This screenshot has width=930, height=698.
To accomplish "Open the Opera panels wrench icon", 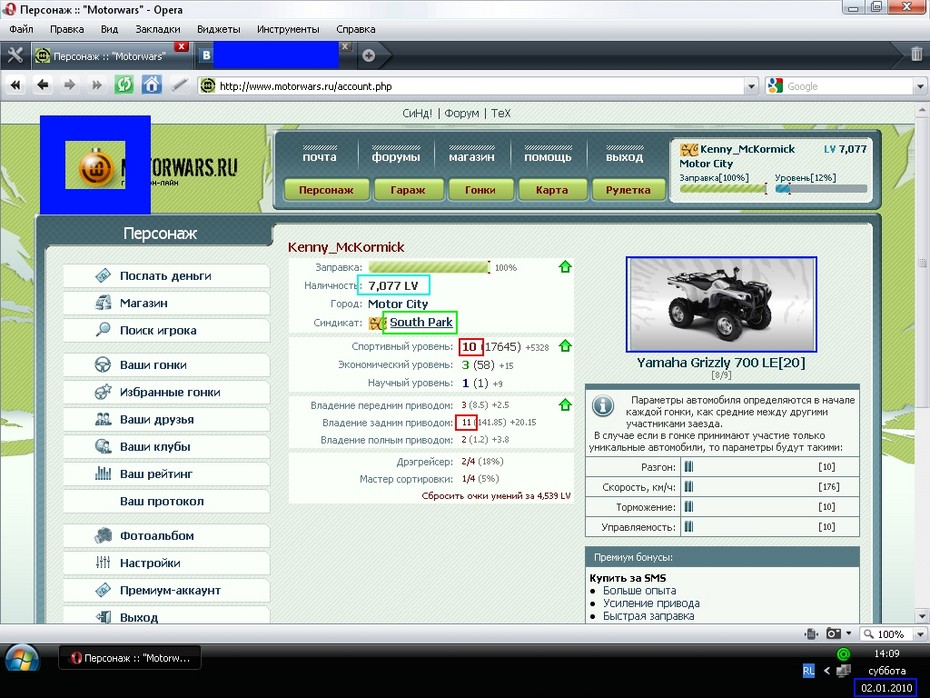I will pyautogui.click(x=15, y=56).
